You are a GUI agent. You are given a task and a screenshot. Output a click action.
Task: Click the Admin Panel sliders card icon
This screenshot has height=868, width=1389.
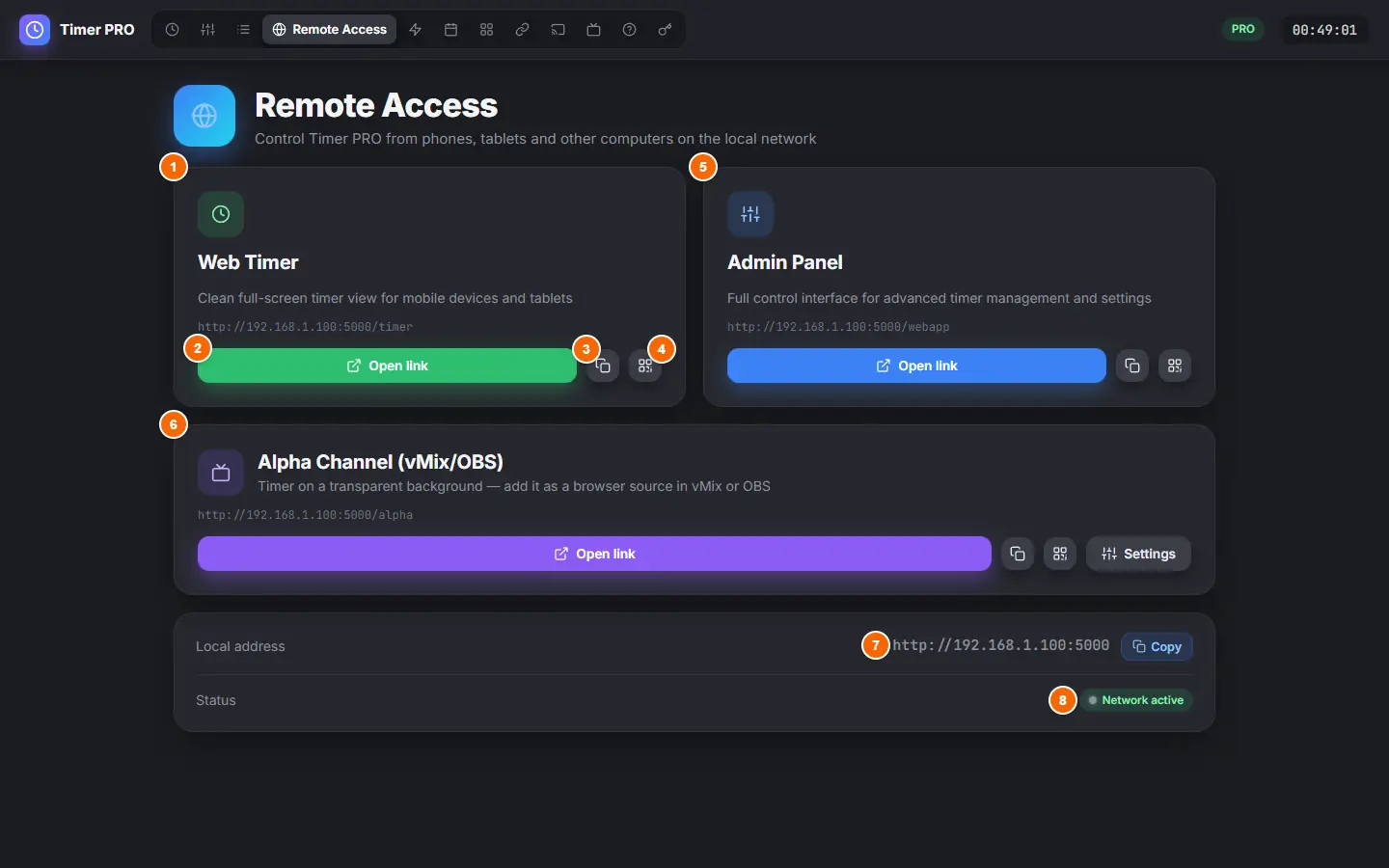[x=750, y=214]
